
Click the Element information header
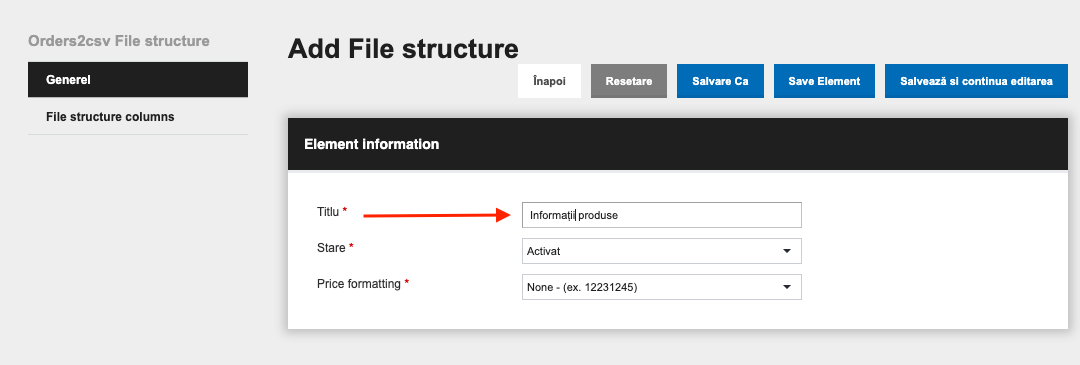[678, 145]
